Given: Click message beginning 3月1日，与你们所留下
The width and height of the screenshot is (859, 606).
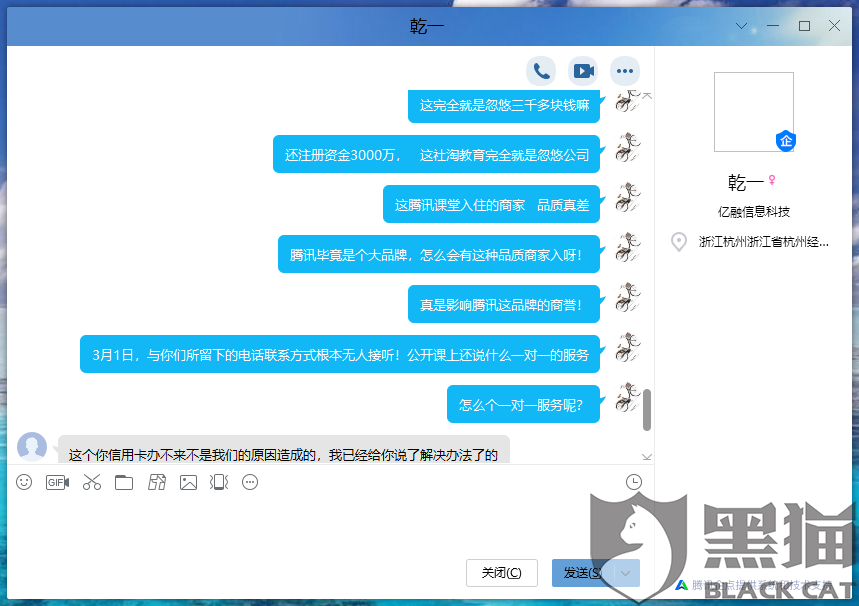Looking at the screenshot, I should pyautogui.click(x=340, y=355).
